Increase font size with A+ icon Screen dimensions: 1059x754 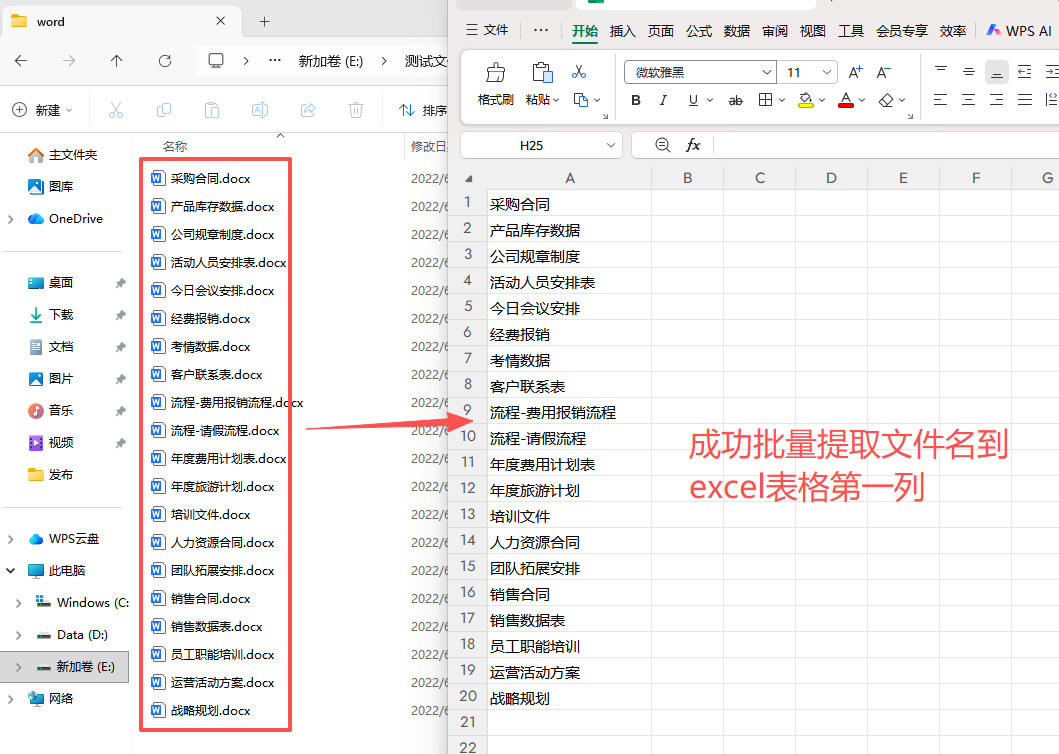[856, 72]
